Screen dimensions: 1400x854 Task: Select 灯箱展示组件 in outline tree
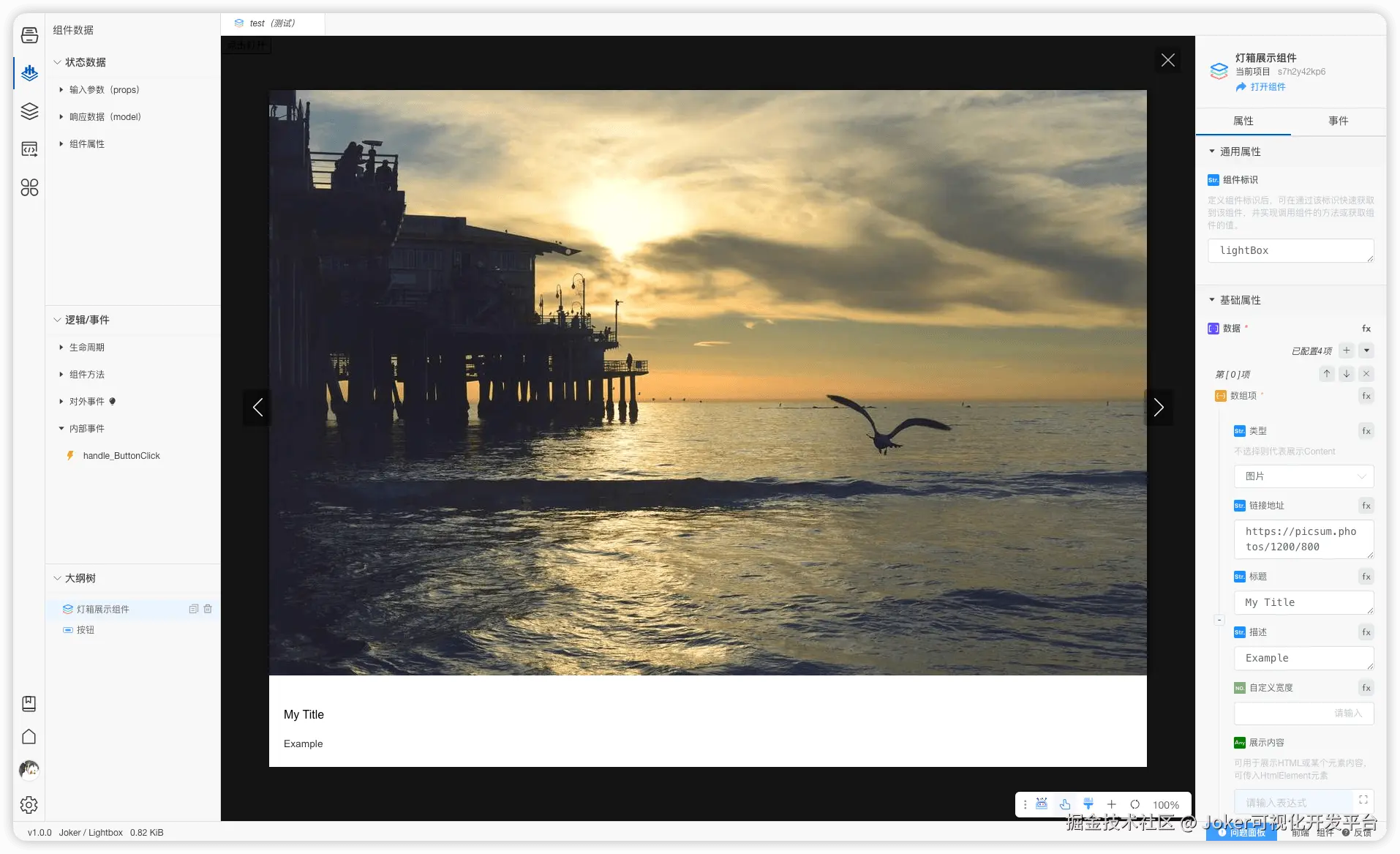[x=103, y=609]
